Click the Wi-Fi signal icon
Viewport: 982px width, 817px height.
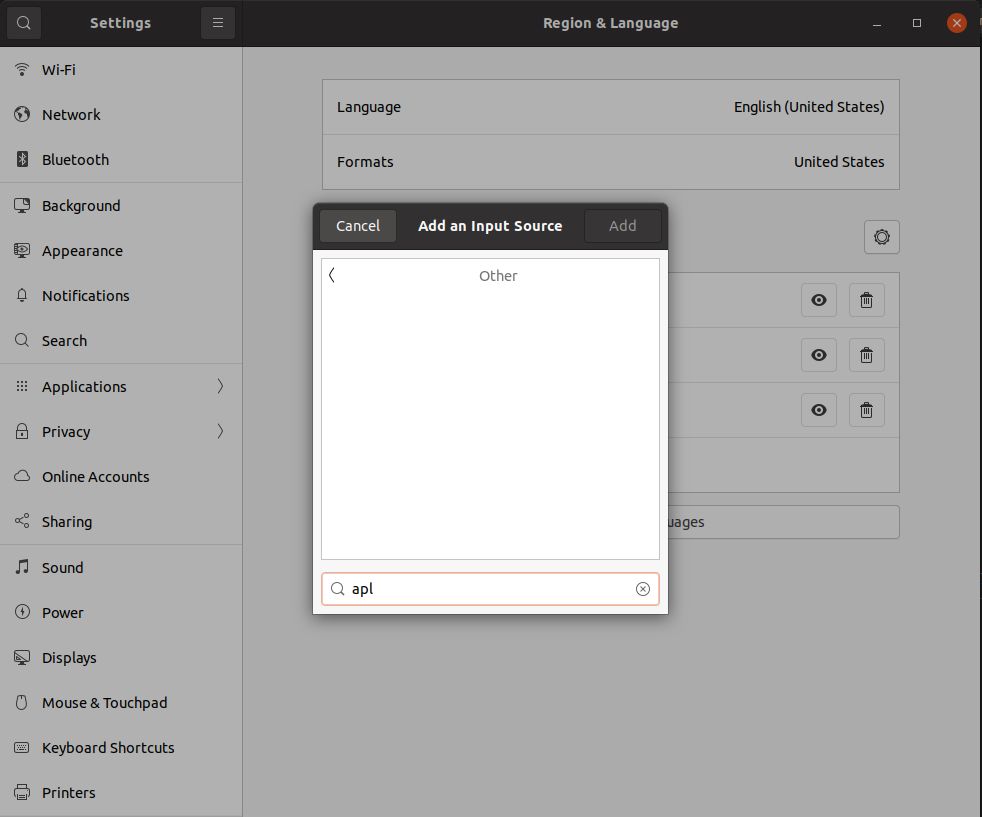(22, 69)
